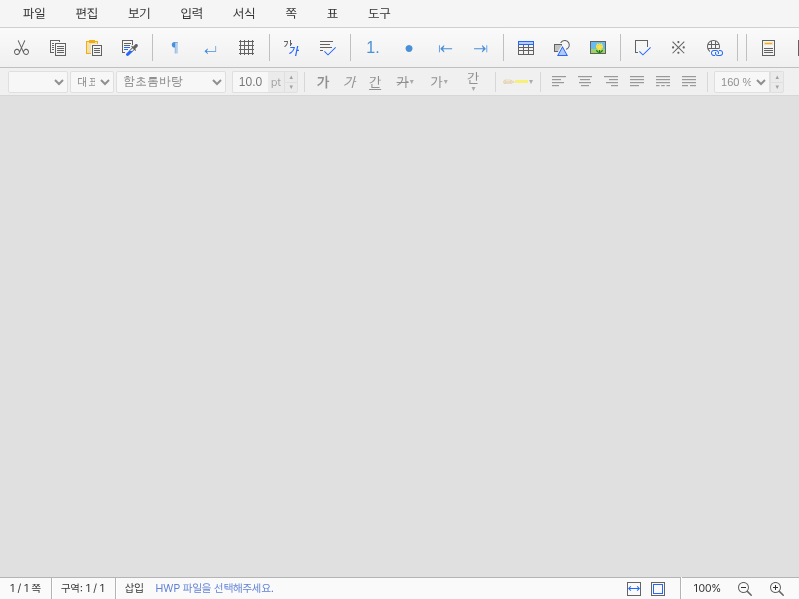Viewport: 799px width, 599px height.
Task: Click the Copy format brush icon
Action: (129, 48)
